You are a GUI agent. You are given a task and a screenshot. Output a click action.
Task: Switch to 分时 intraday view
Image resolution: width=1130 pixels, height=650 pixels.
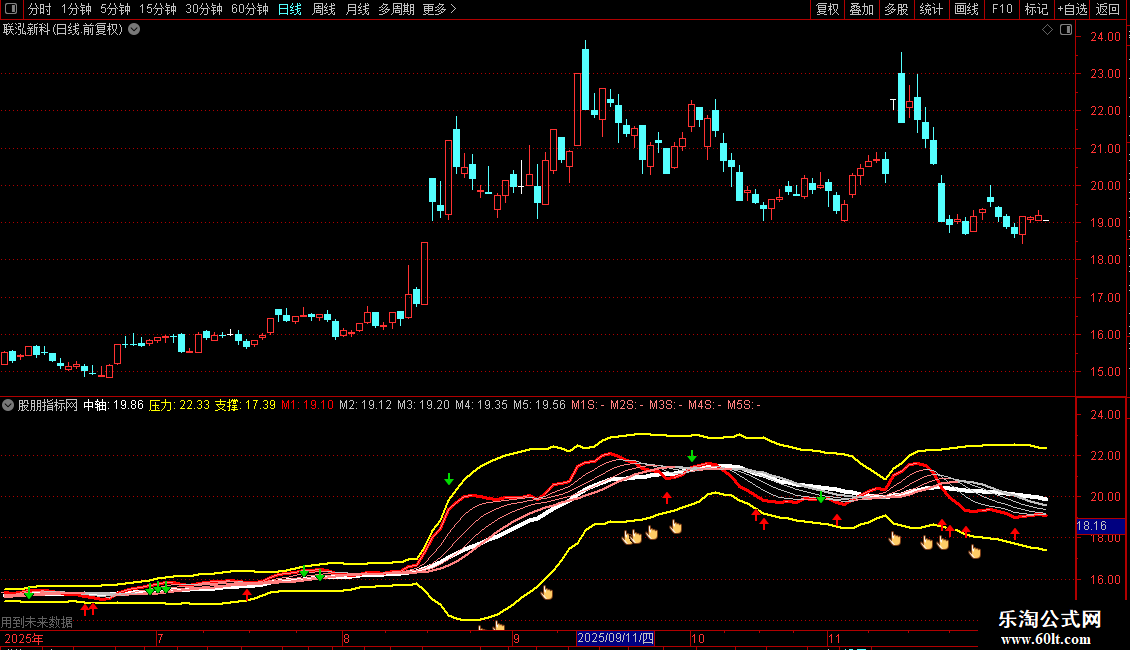[40, 9]
